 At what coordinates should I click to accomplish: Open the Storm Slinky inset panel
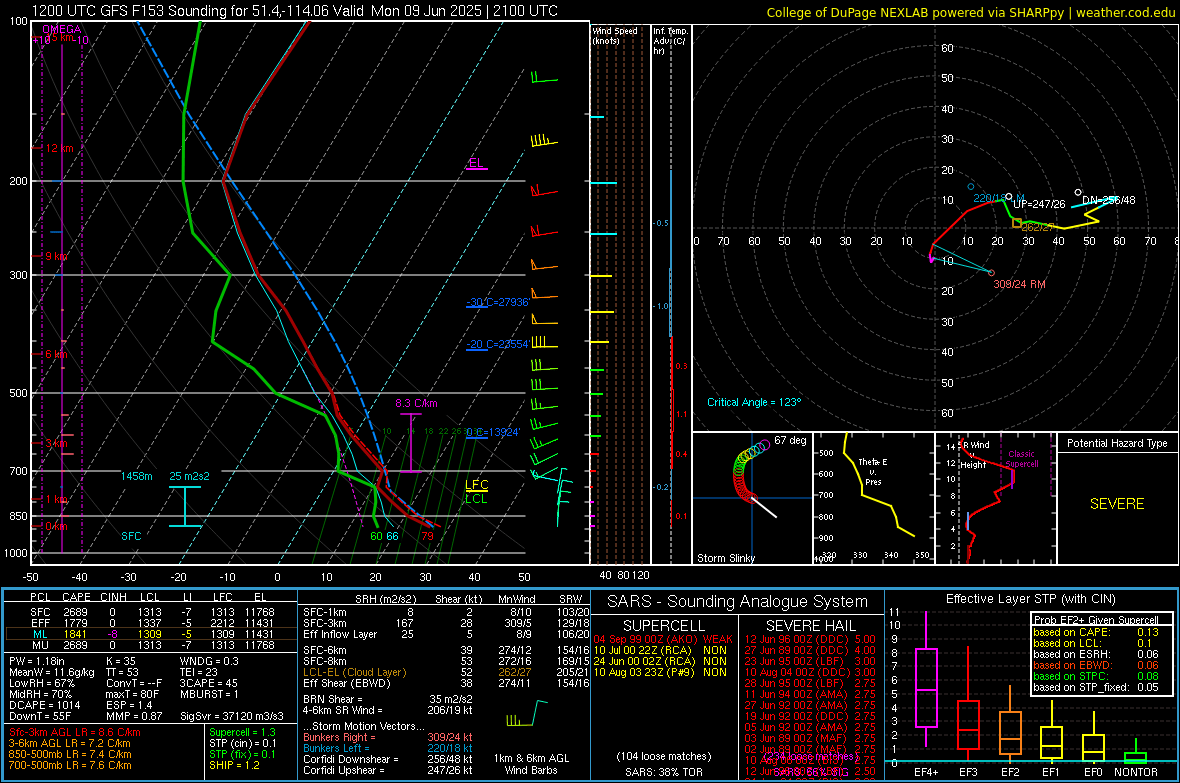point(752,498)
